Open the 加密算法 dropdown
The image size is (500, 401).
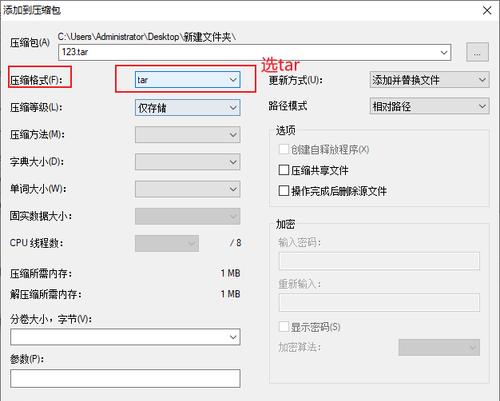coord(439,347)
